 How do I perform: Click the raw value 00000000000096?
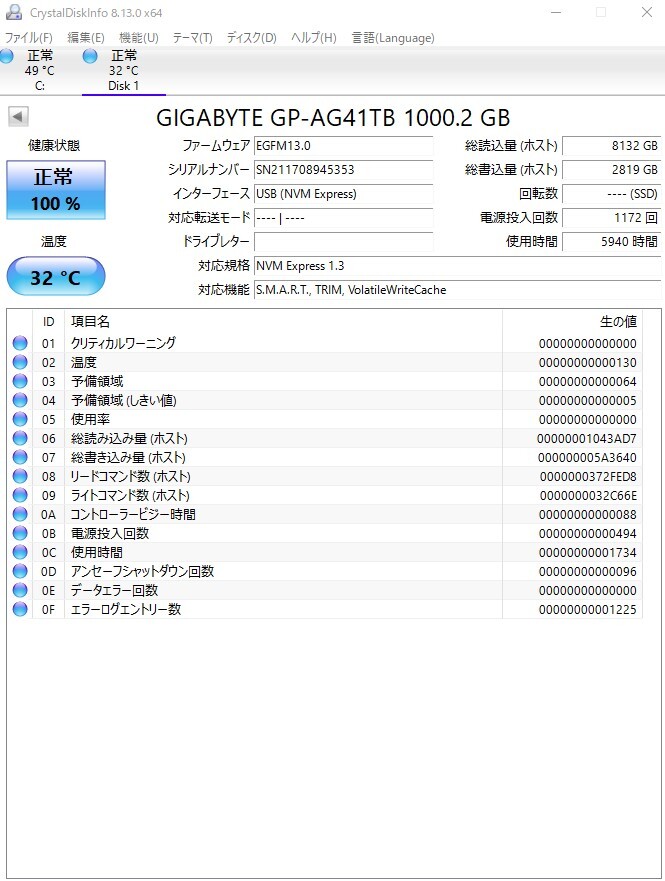[587, 571]
